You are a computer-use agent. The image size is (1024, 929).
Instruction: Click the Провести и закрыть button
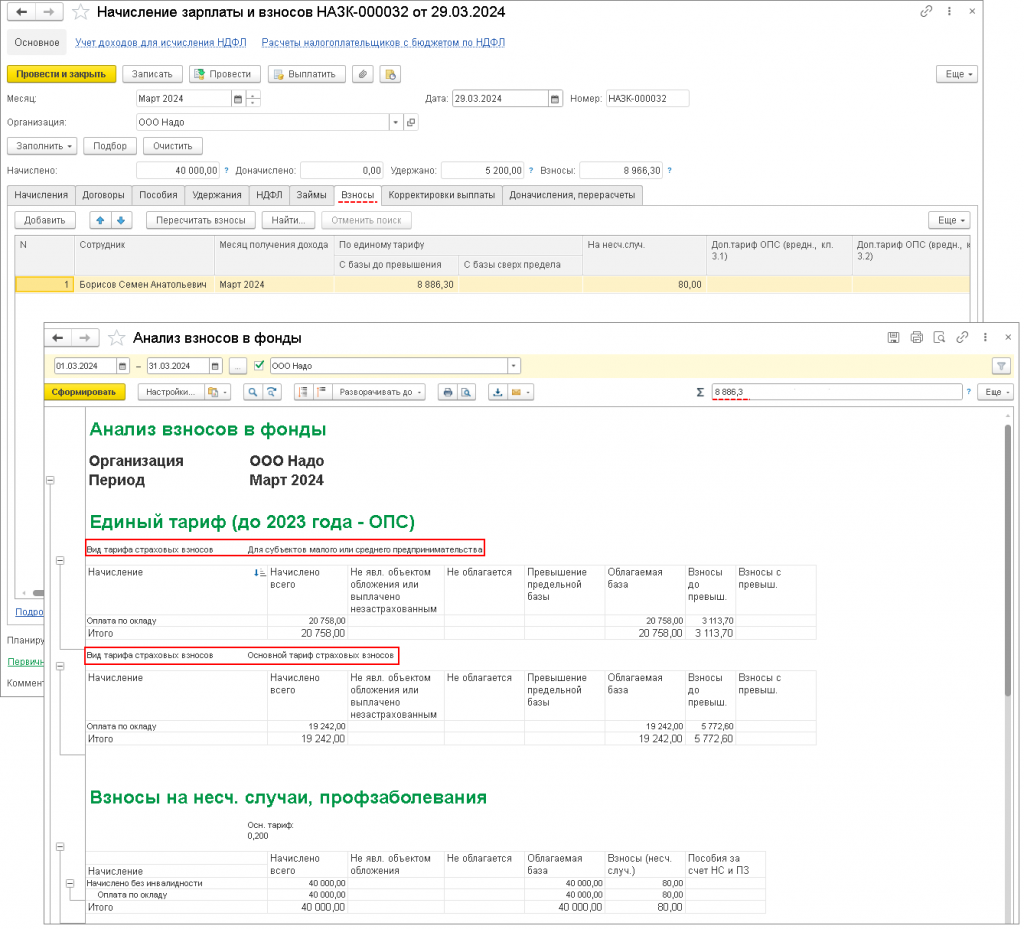pos(61,74)
